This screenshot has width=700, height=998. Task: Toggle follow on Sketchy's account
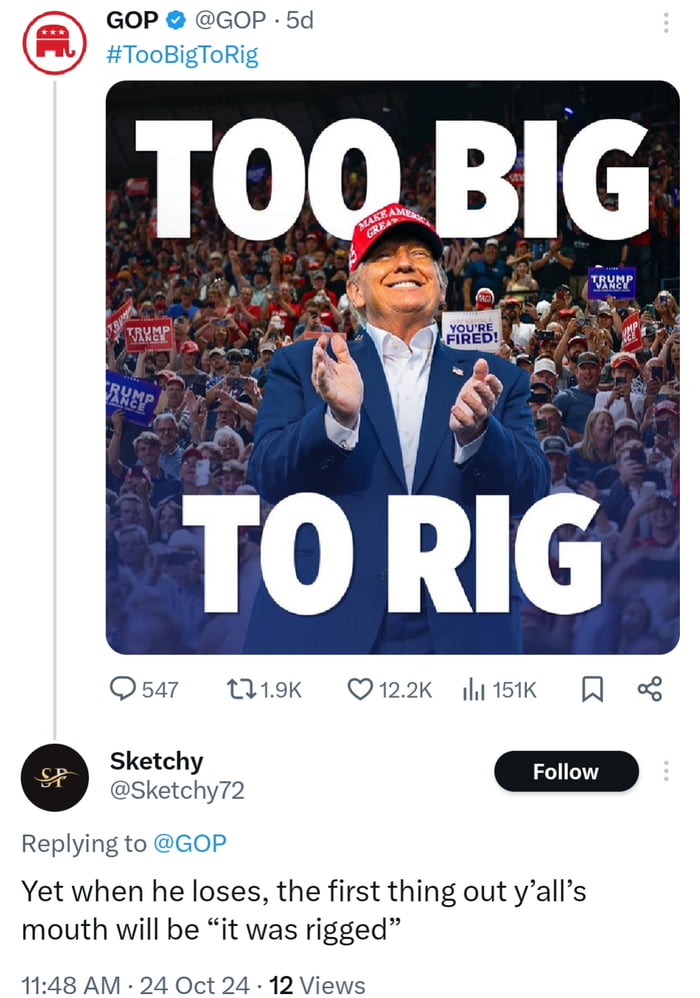pos(566,771)
